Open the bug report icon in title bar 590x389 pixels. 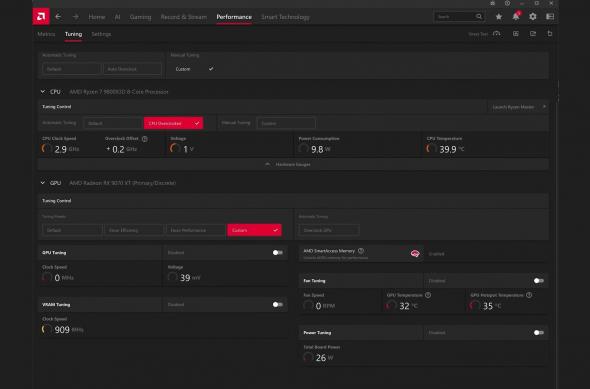point(493,3)
